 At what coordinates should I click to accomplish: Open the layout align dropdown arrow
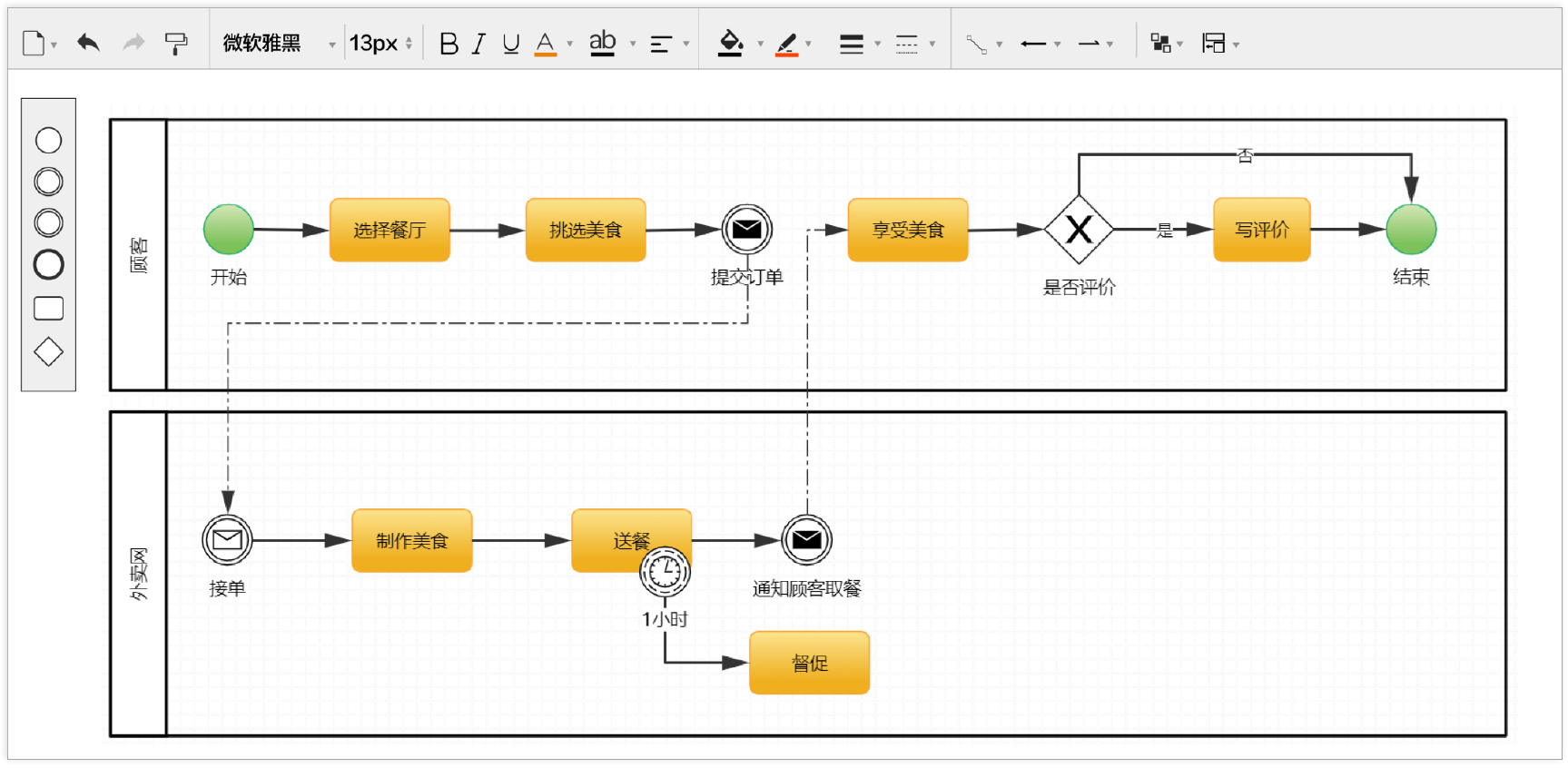point(1236,44)
